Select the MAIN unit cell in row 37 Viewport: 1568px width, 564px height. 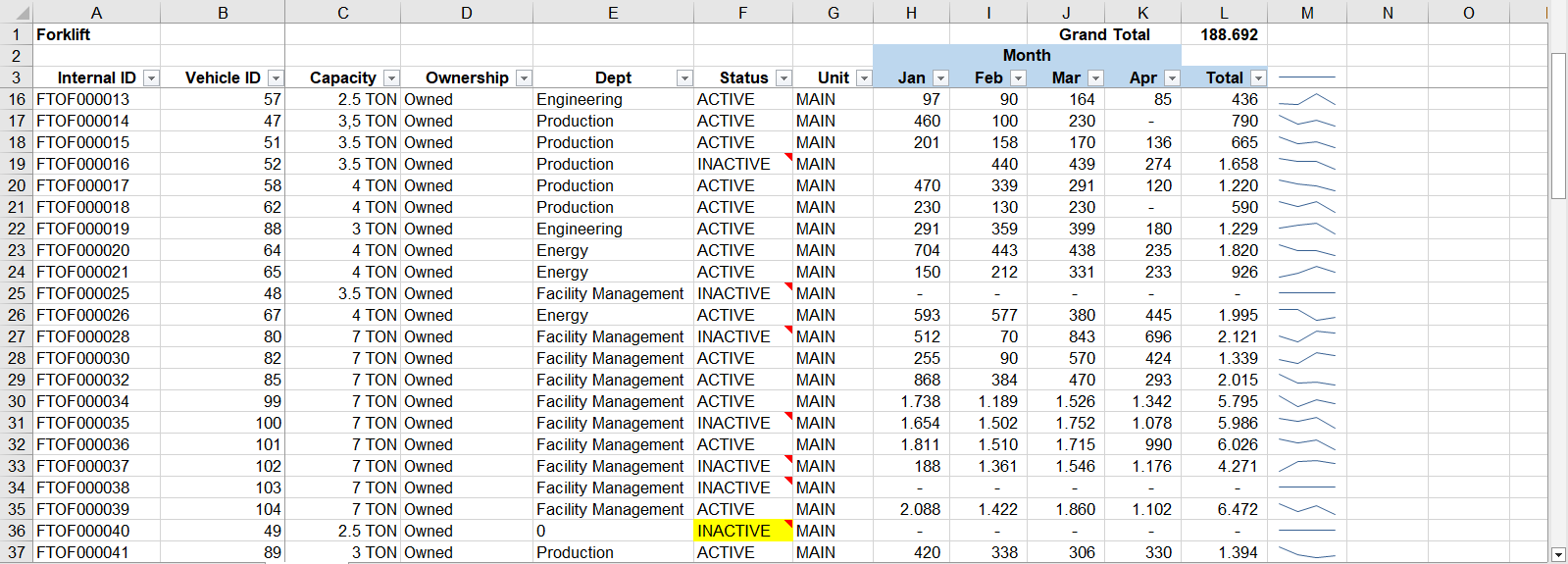coord(833,552)
